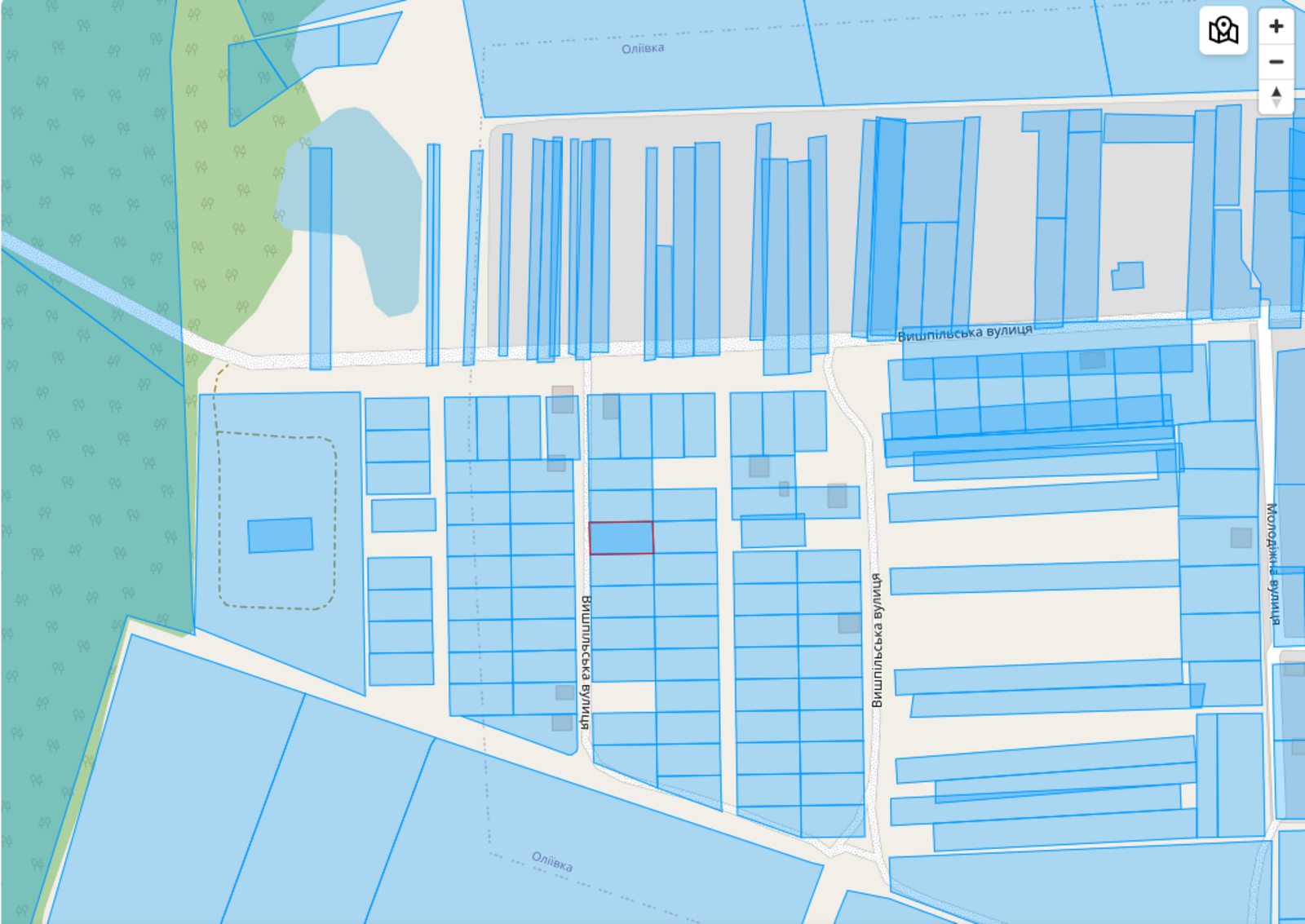Select the red-outlined highlighted parcel
This screenshot has width=1305, height=924.
point(621,538)
